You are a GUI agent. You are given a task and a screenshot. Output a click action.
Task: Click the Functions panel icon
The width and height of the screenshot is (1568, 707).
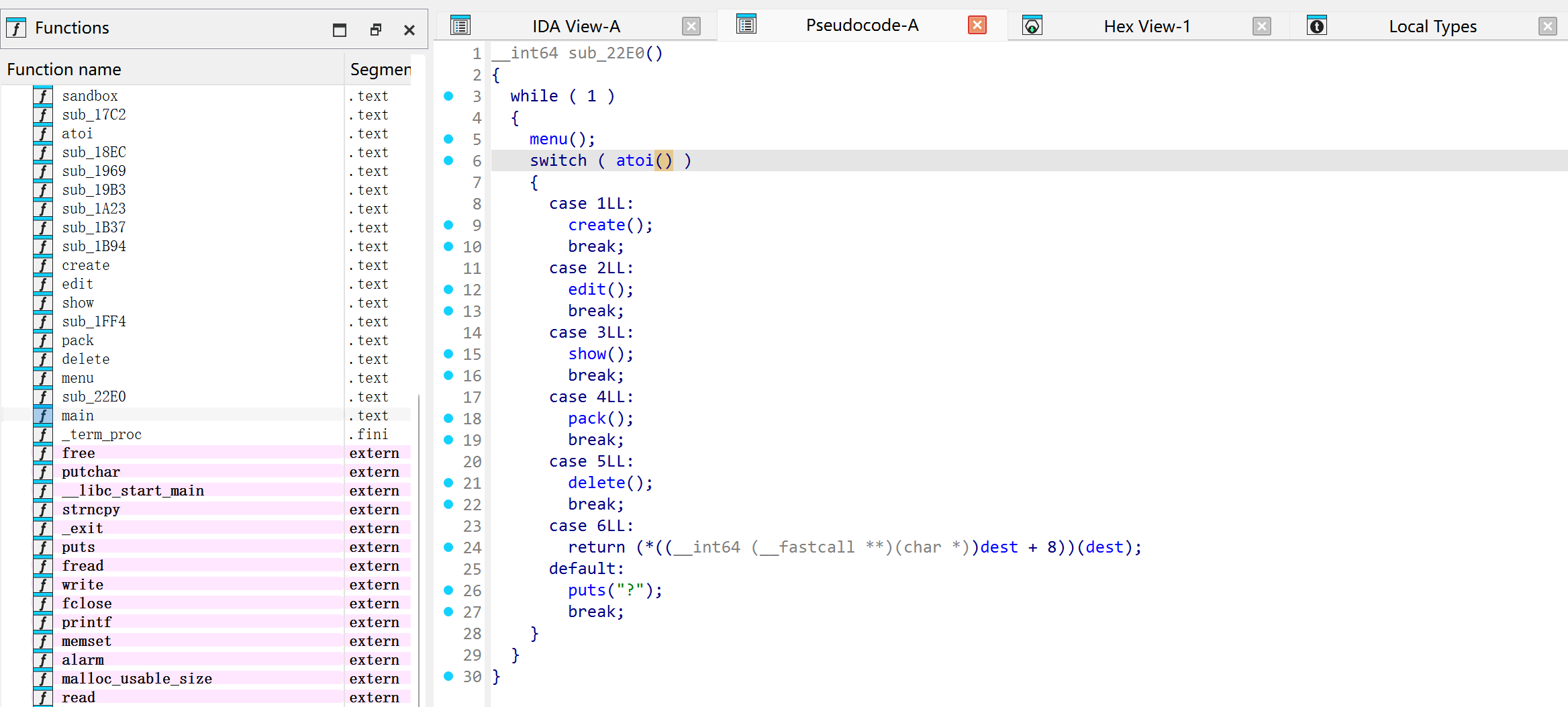(x=16, y=28)
